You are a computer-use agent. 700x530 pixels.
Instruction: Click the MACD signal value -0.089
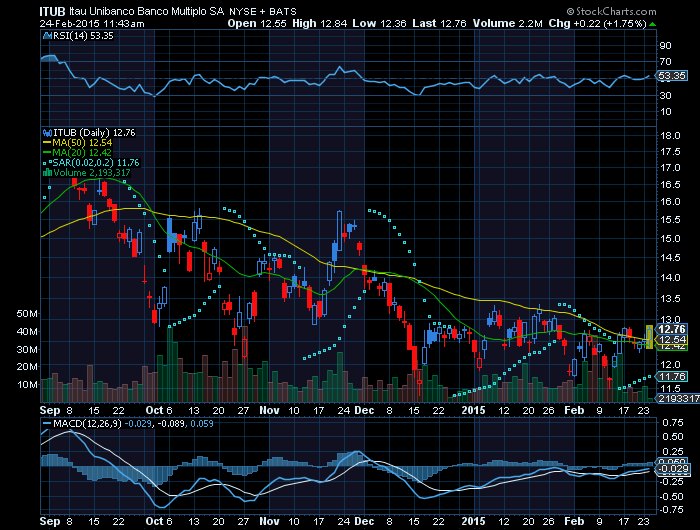[171, 424]
